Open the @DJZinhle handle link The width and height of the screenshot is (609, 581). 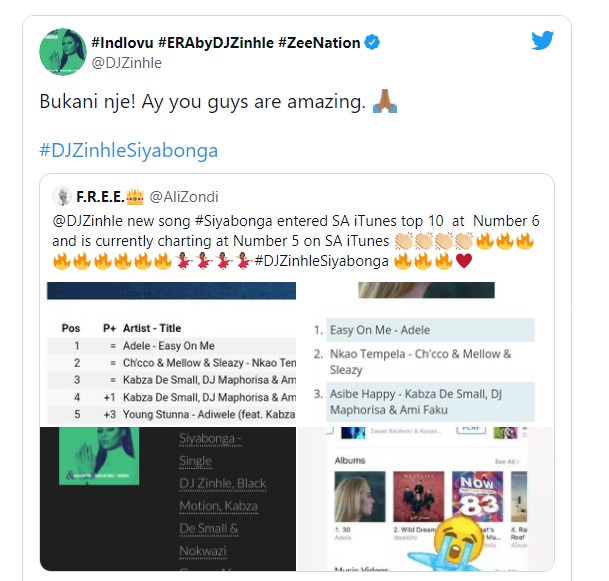[x=127, y=63]
